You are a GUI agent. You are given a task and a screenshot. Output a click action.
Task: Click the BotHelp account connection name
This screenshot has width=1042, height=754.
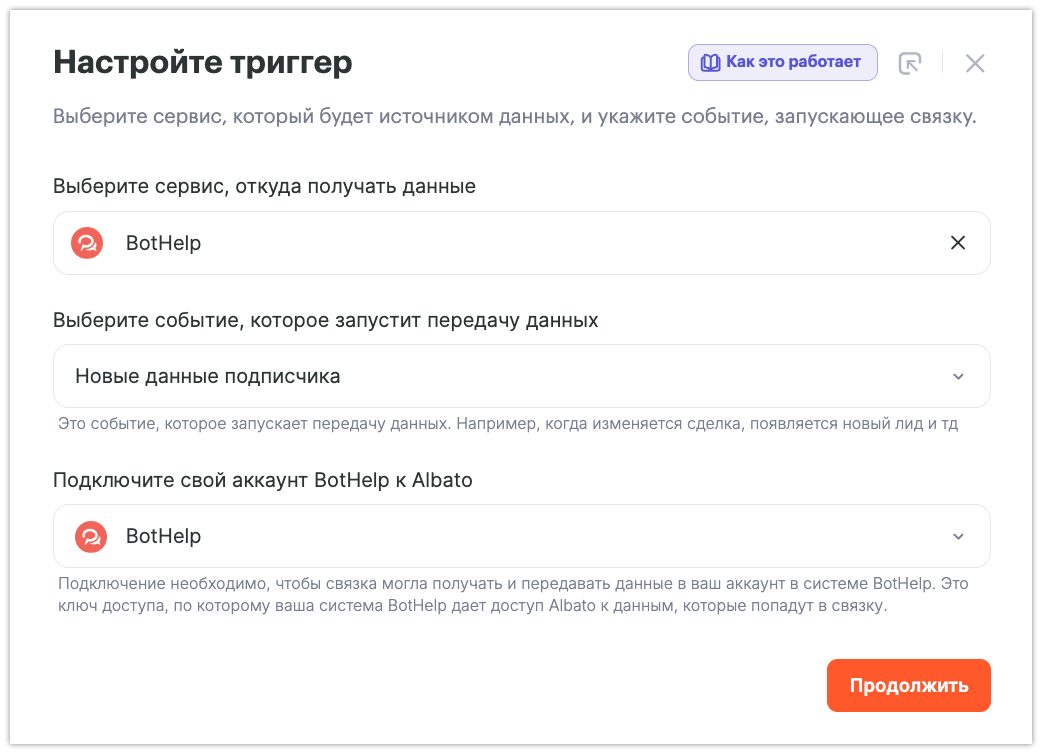163,537
